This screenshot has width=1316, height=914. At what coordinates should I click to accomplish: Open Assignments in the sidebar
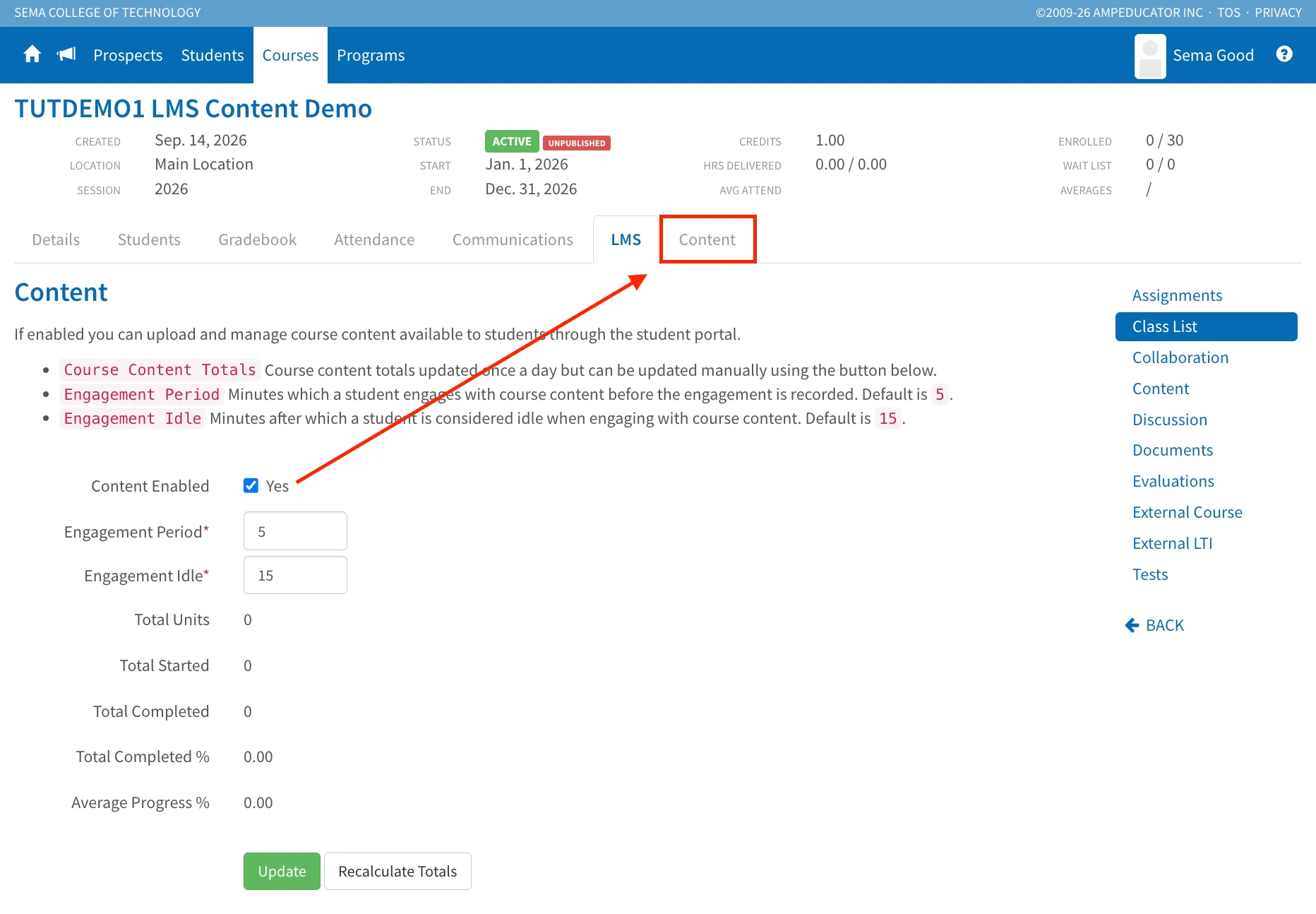click(x=1177, y=295)
